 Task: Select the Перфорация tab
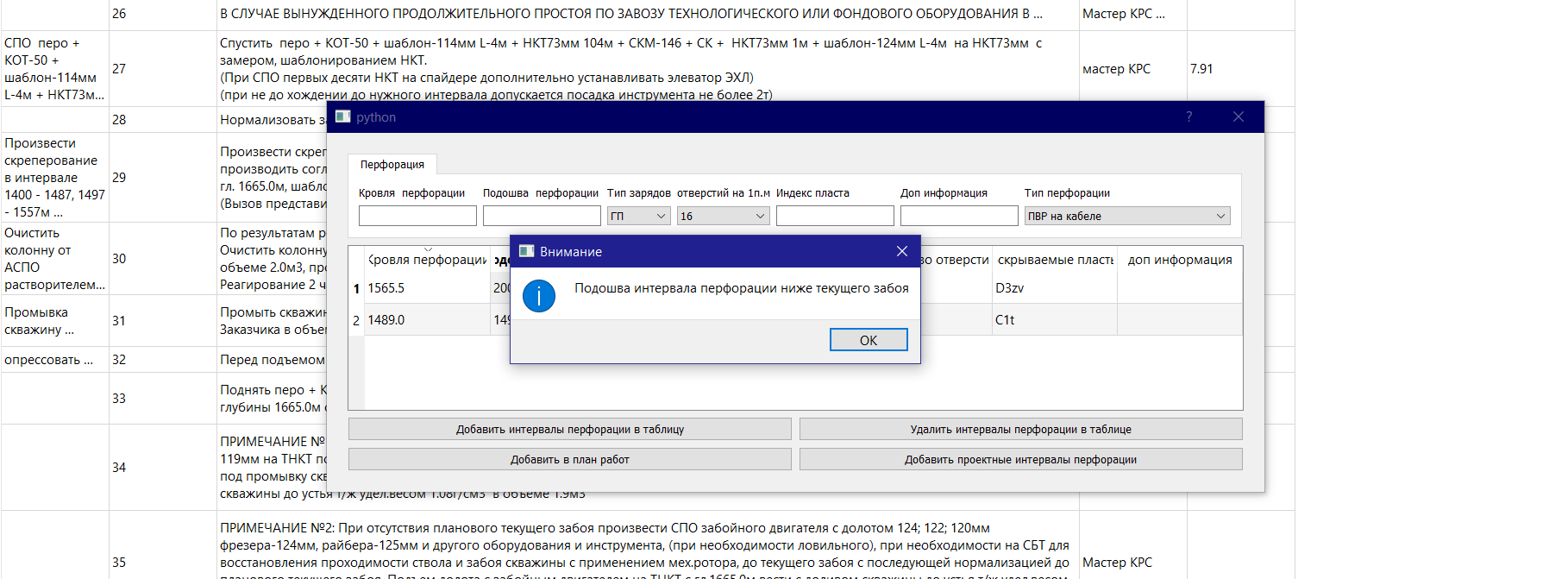click(x=392, y=164)
